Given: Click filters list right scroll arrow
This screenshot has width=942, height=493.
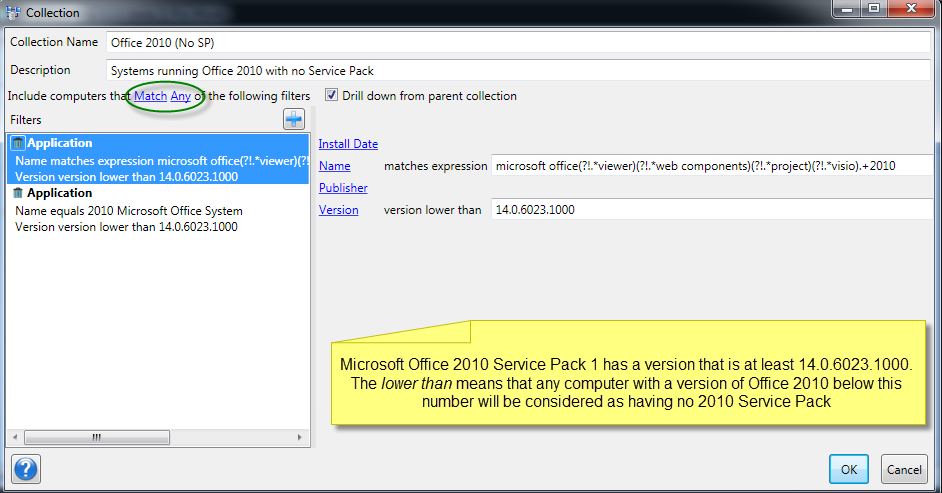Looking at the screenshot, I should point(300,437).
